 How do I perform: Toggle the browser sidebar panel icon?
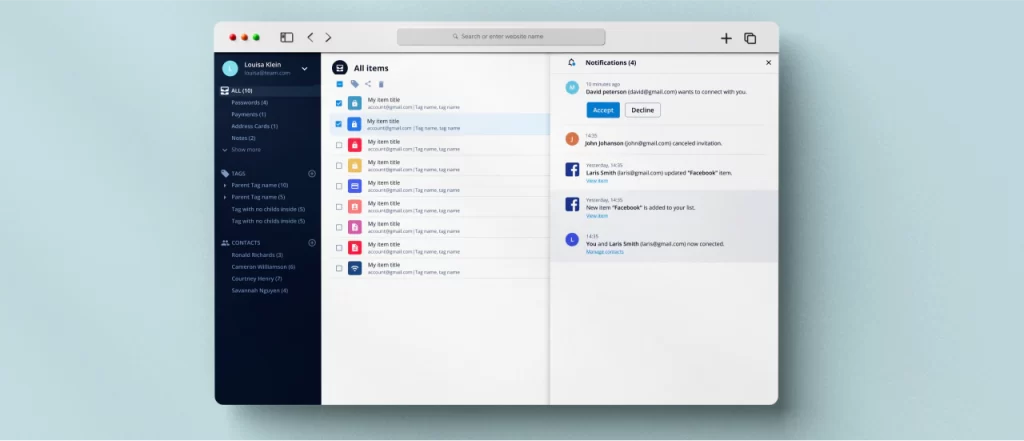point(287,37)
